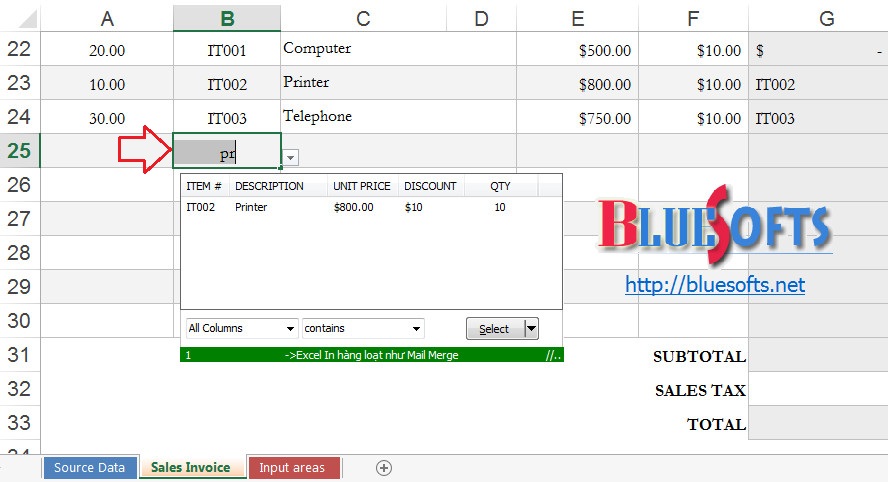Expand the Select button's arrow menu
Screen dimensions: 888x482
[531, 329]
